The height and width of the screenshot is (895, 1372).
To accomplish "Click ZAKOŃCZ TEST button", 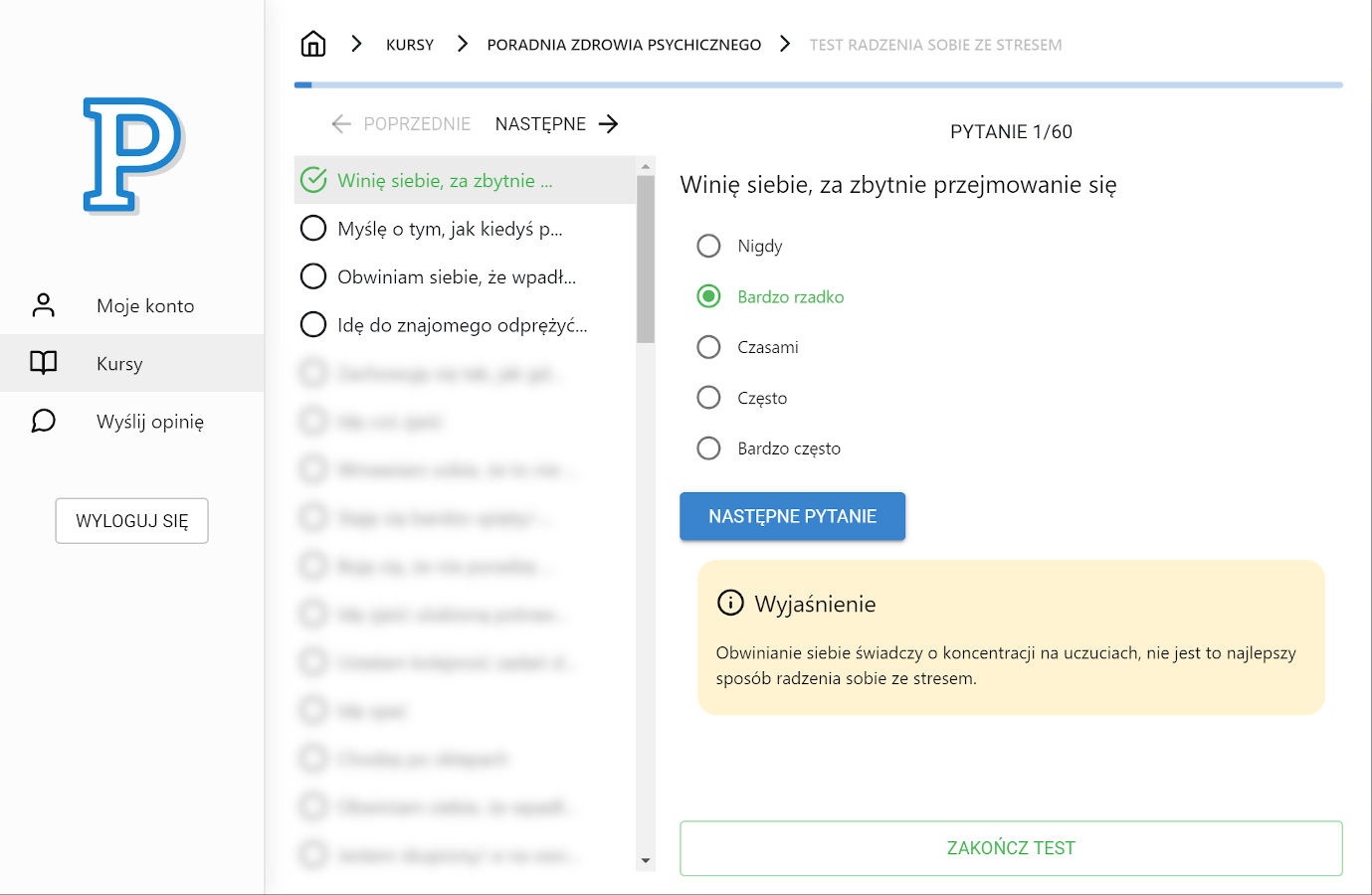I will [x=1011, y=848].
